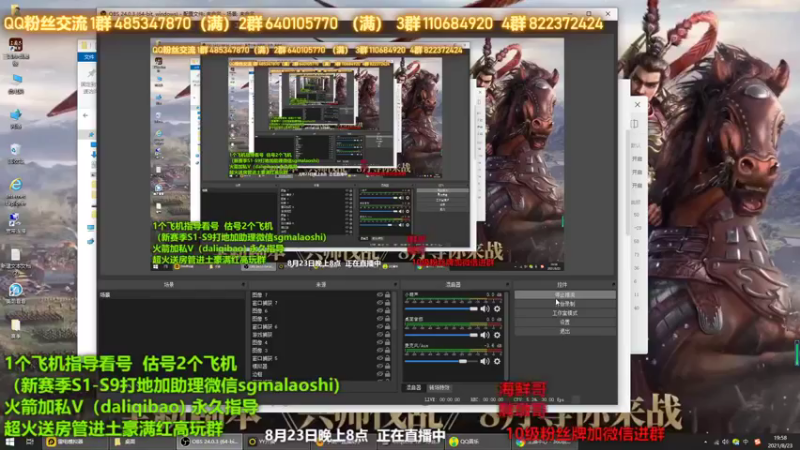Click the 退出 button in controls

click(565, 332)
